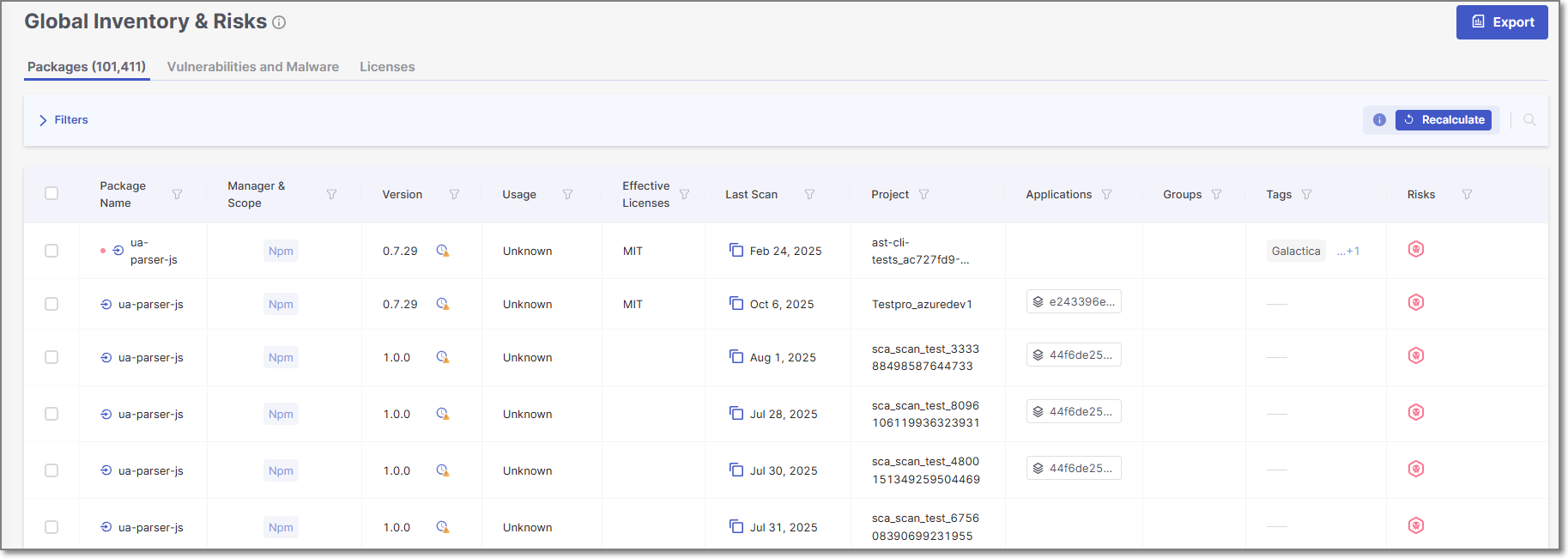Viewport: 1568px width, 558px height.
Task: Click the info icon beside Global Inventory title
Action: tap(279, 23)
